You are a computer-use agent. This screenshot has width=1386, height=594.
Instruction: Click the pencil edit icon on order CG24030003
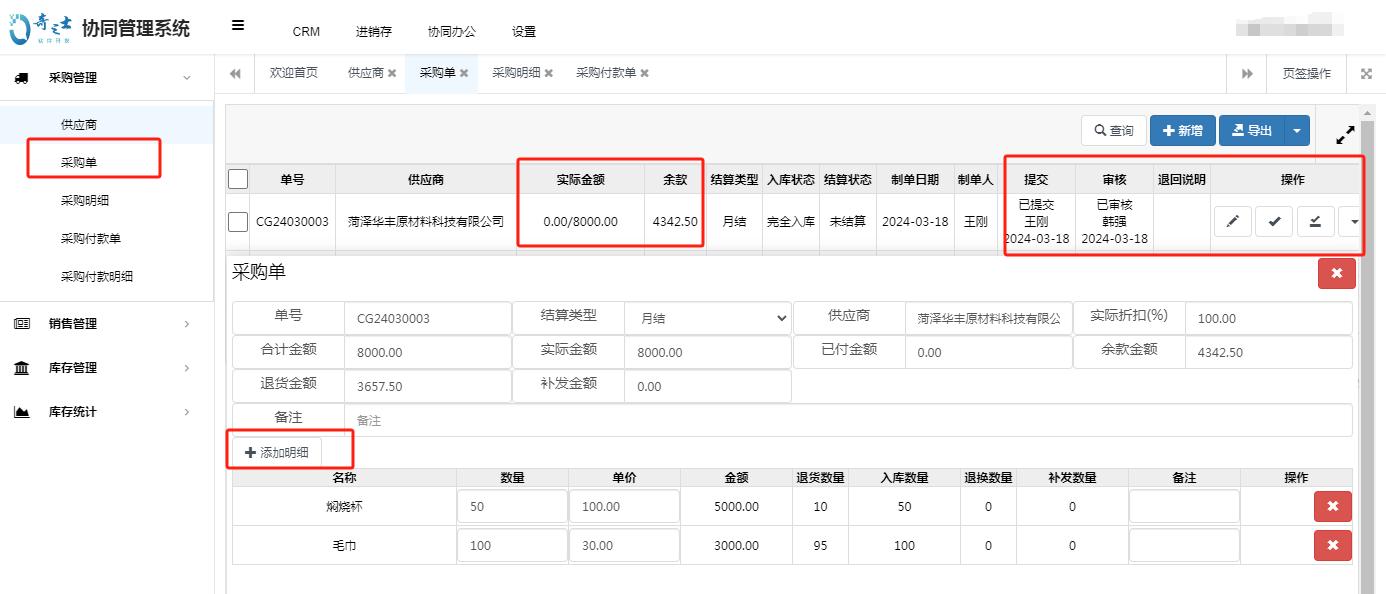tap(1232, 221)
